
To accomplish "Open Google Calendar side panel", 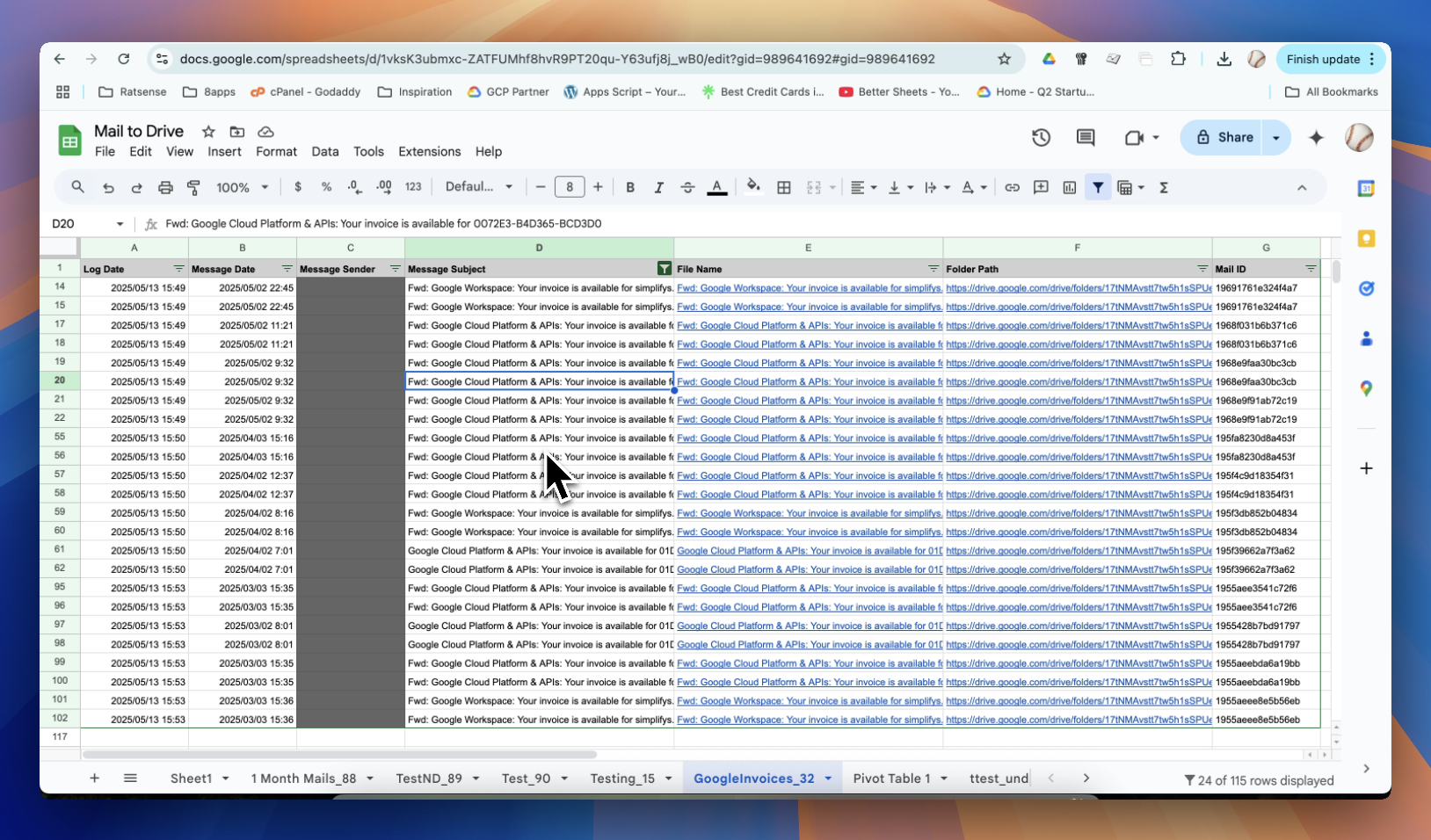I will 1366,188.
